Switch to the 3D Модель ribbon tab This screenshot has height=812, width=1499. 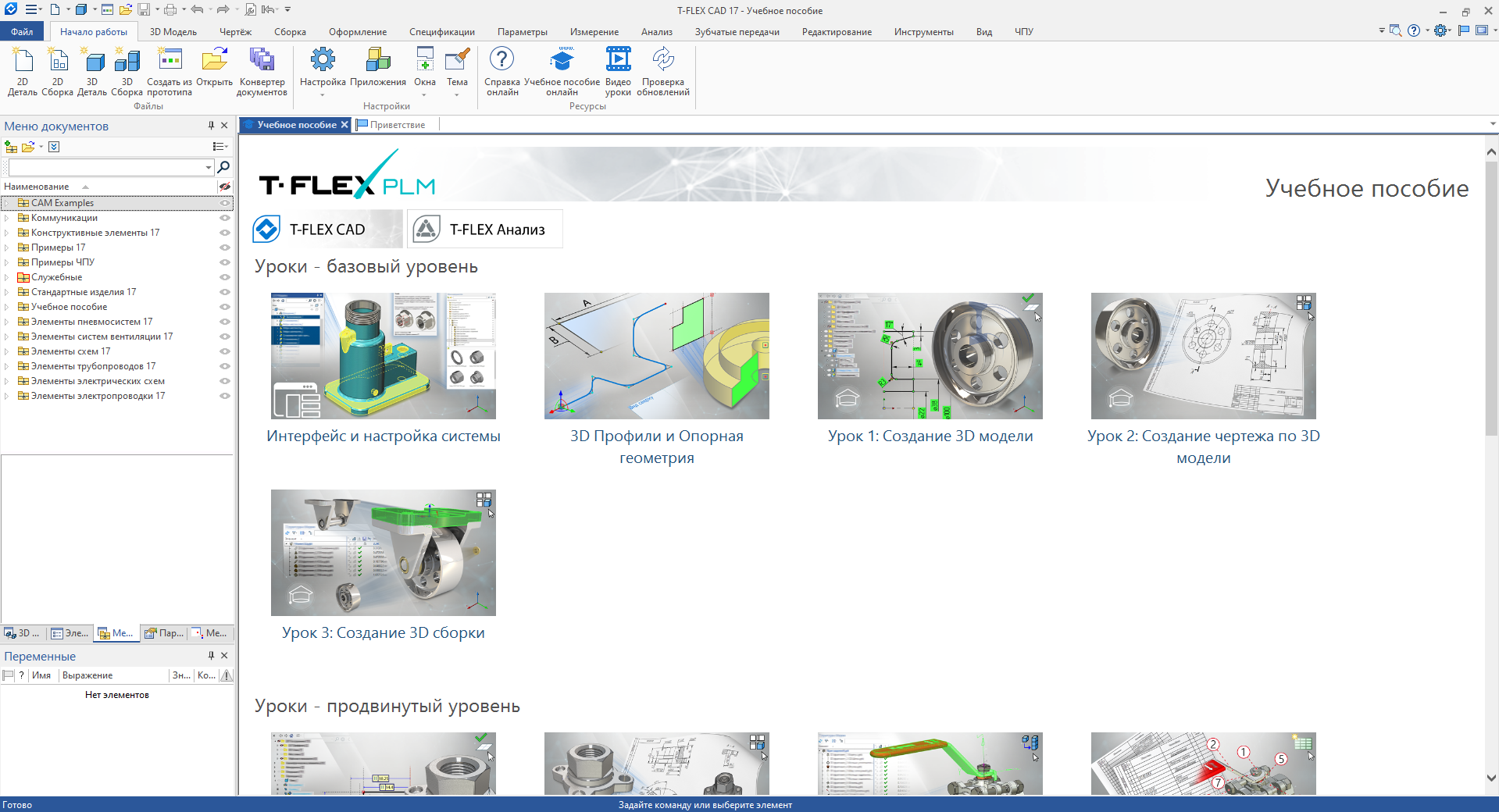[173, 32]
